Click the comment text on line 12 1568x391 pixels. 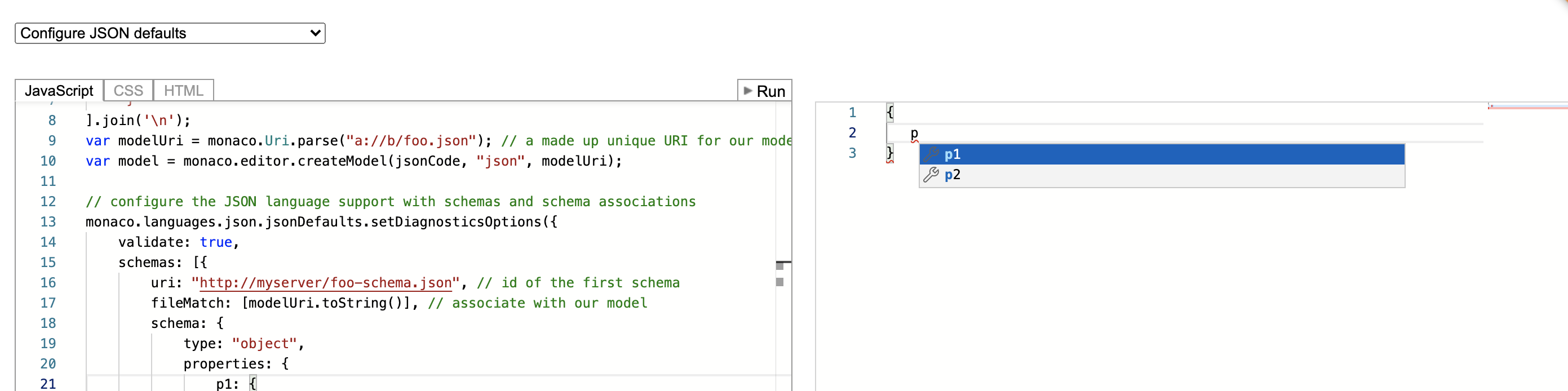pyautogui.click(x=391, y=202)
